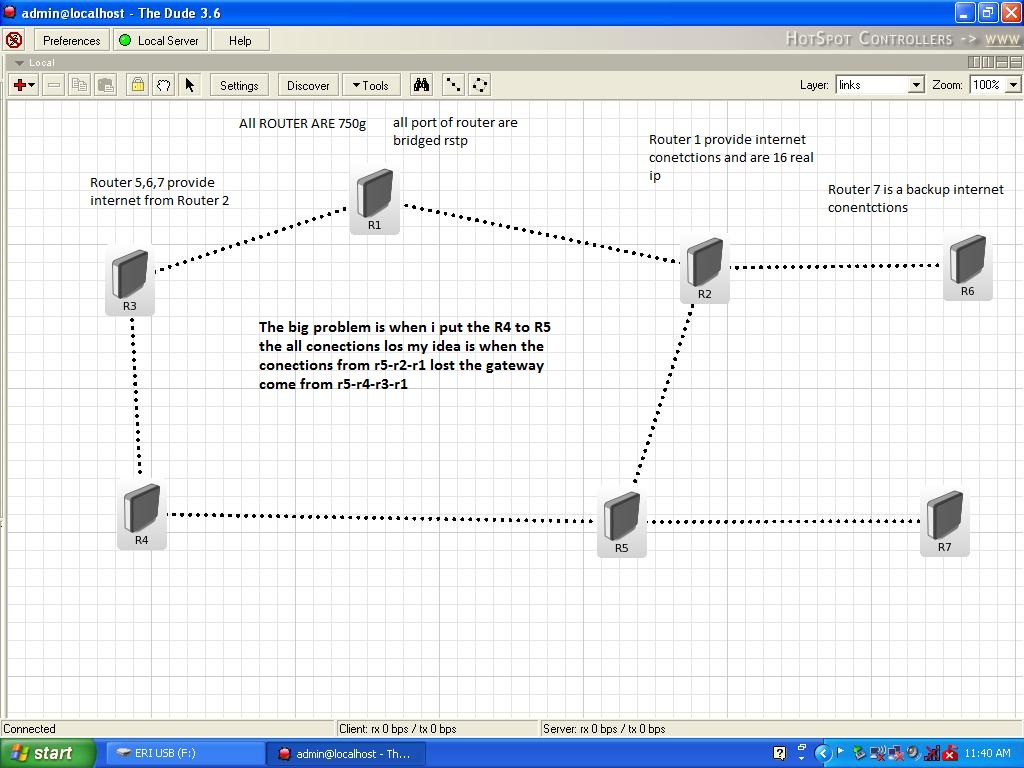This screenshot has width=1024, height=768.
Task: Open the Preferences menu
Action: (72, 40)
